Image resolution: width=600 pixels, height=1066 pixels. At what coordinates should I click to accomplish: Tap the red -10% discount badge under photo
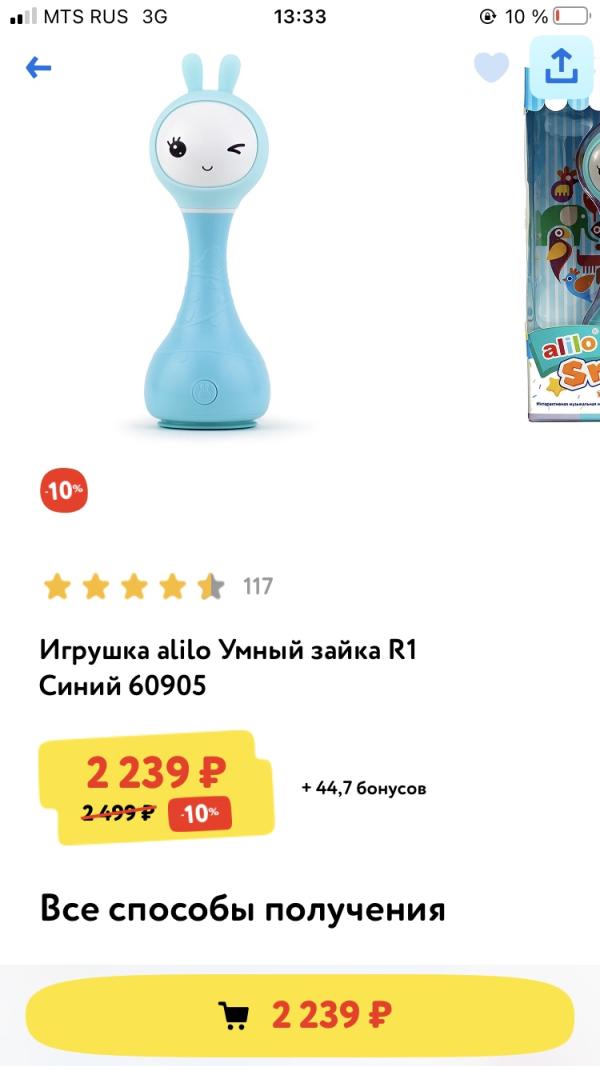point(65,489)
